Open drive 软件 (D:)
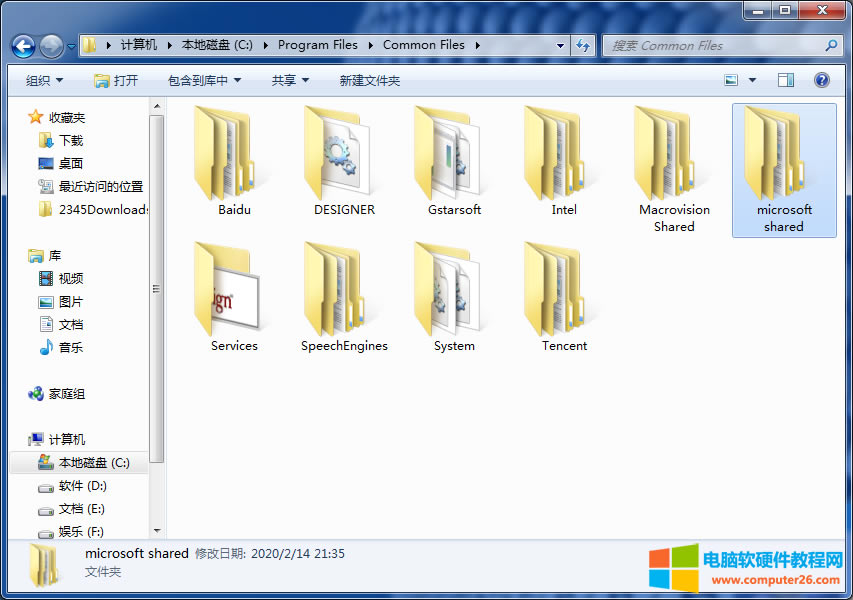This screenshot has width=853, height=600. pyautogui.click(x=72, y=486)
